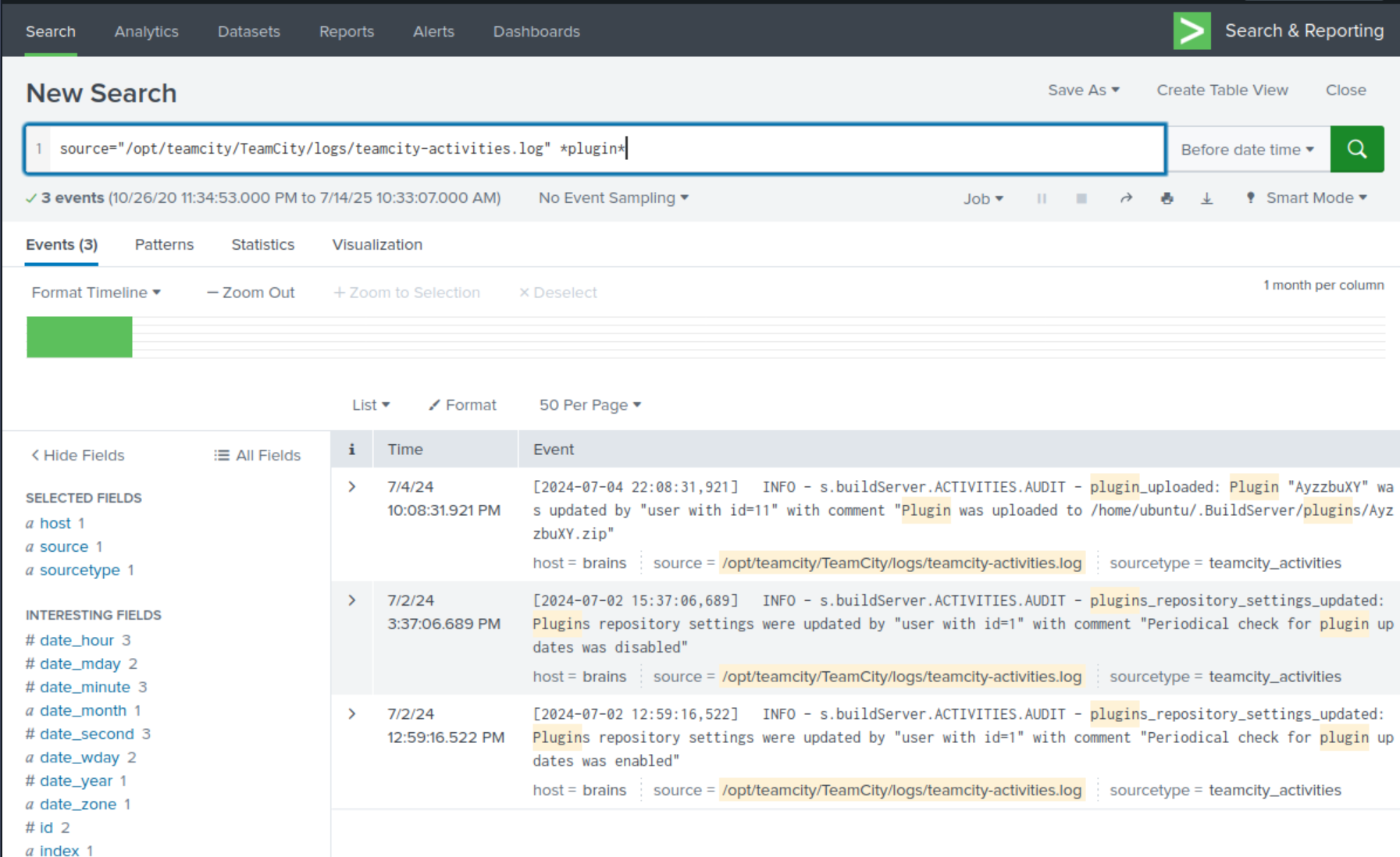Switch to the Statistics tab
Screen dimensions: 1400x857
pos(263,245)
